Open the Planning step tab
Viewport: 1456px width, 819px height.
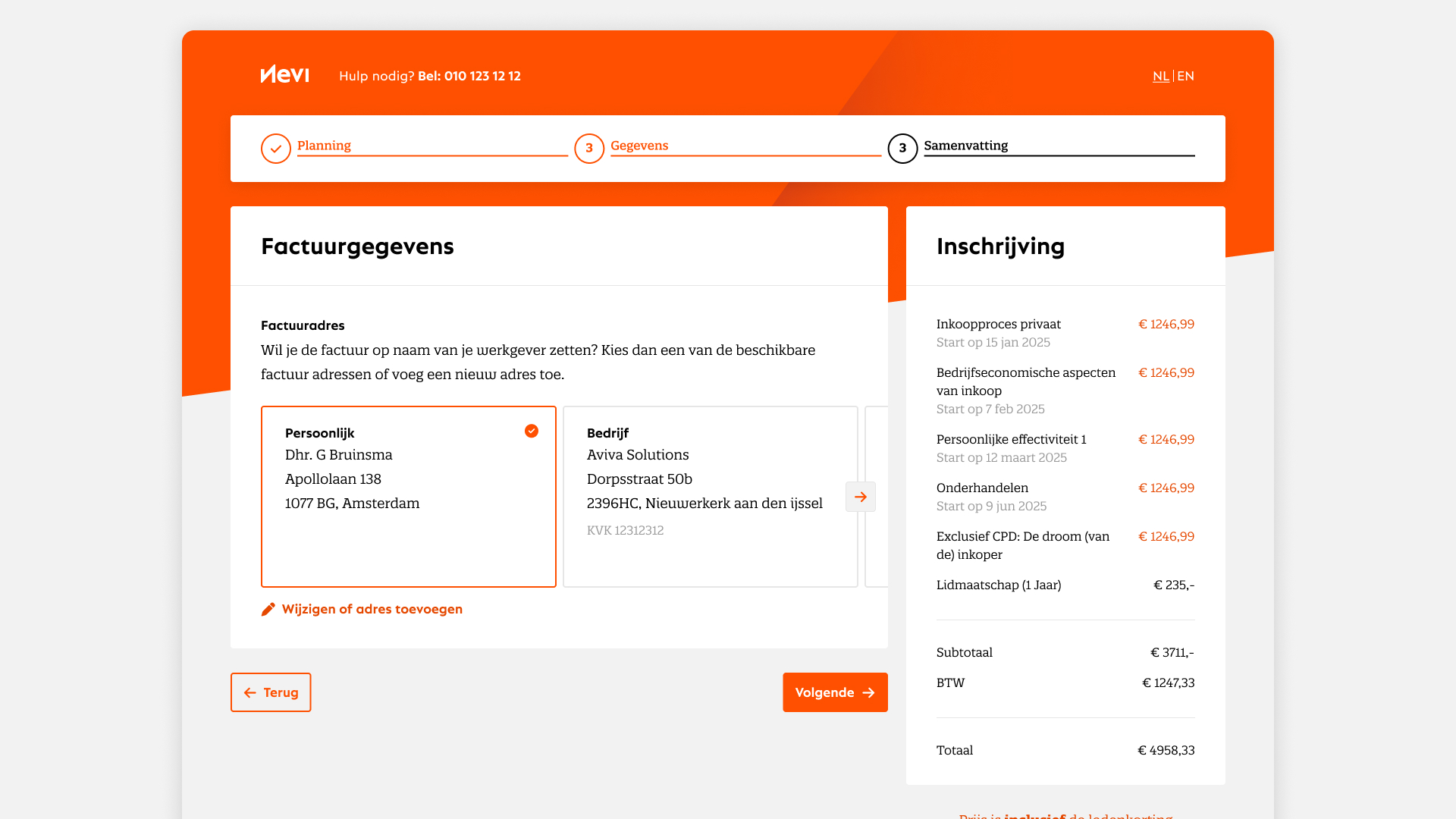coord(325,146)
